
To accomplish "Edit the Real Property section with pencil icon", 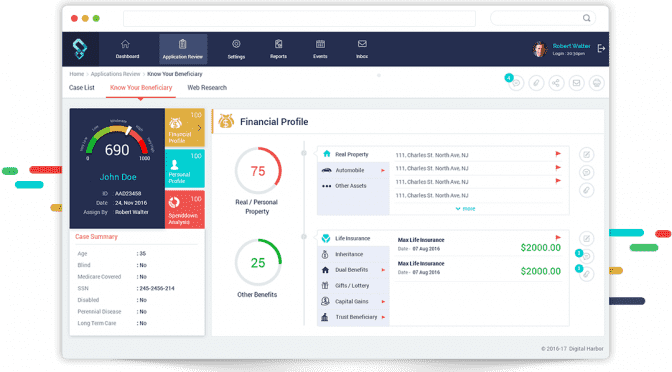I will click(x=586, y=154).
